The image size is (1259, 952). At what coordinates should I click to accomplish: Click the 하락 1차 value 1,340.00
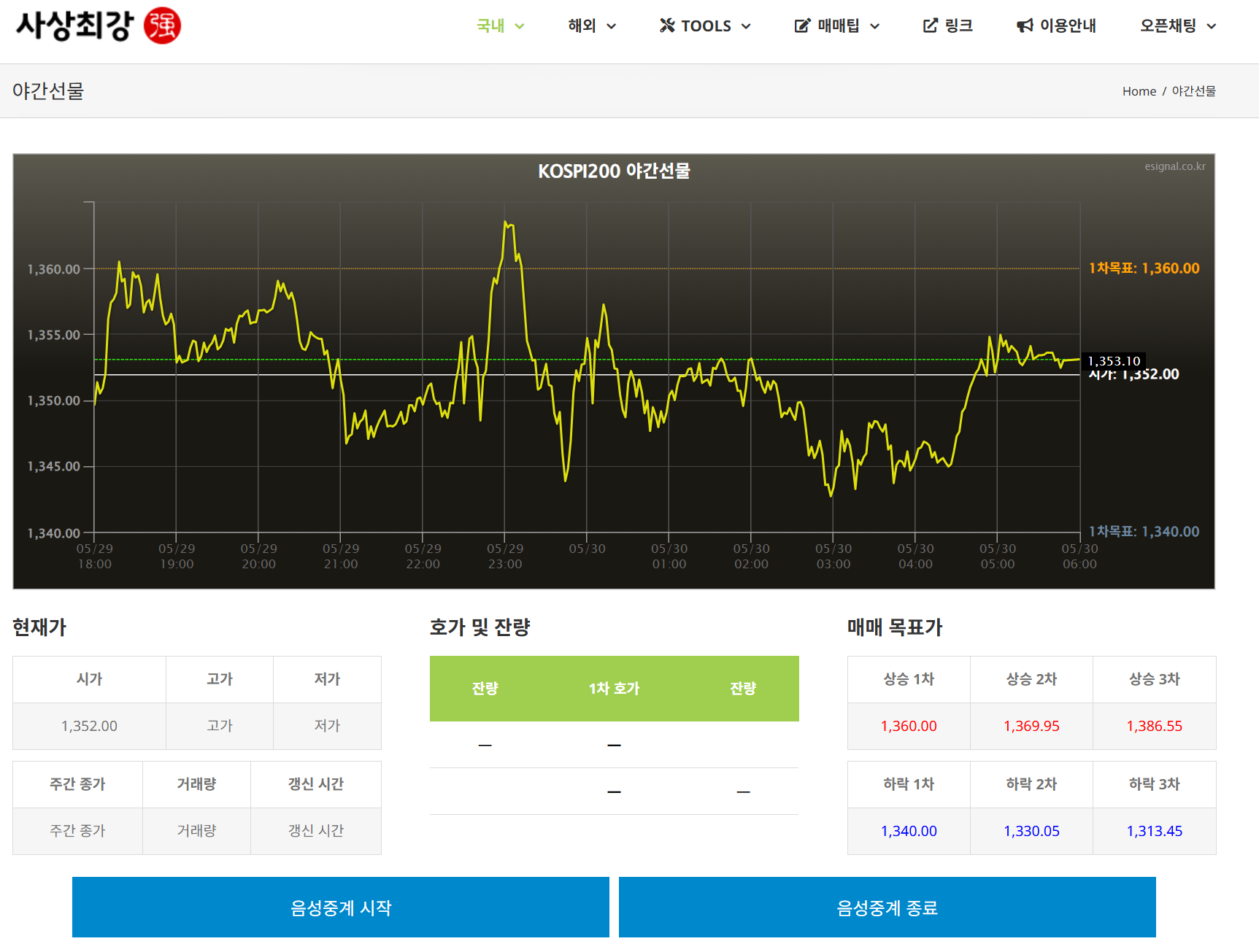[x=909, y=831]
